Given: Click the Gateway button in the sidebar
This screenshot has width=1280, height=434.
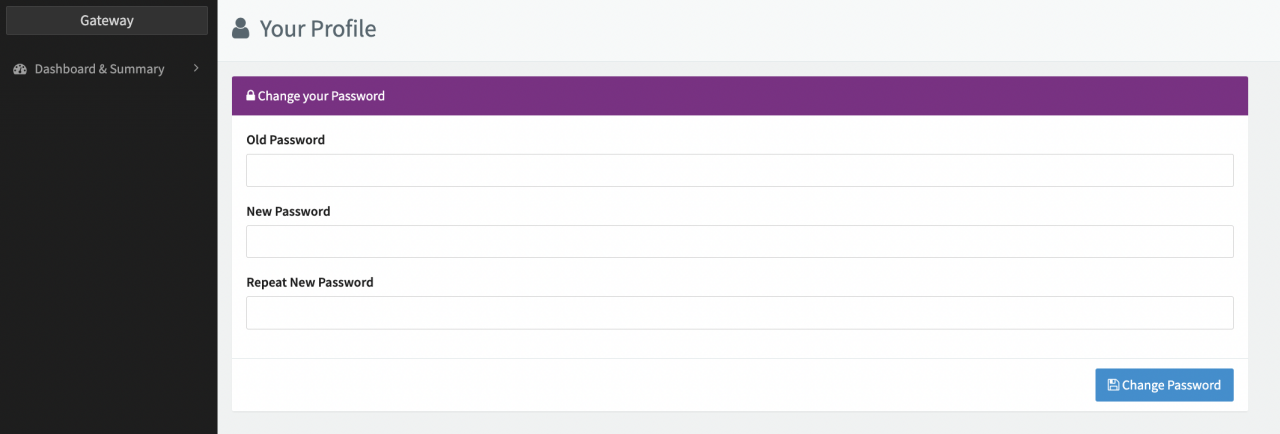Looking at the screenshot, I should pyautogui.click(x=107, y=20).
